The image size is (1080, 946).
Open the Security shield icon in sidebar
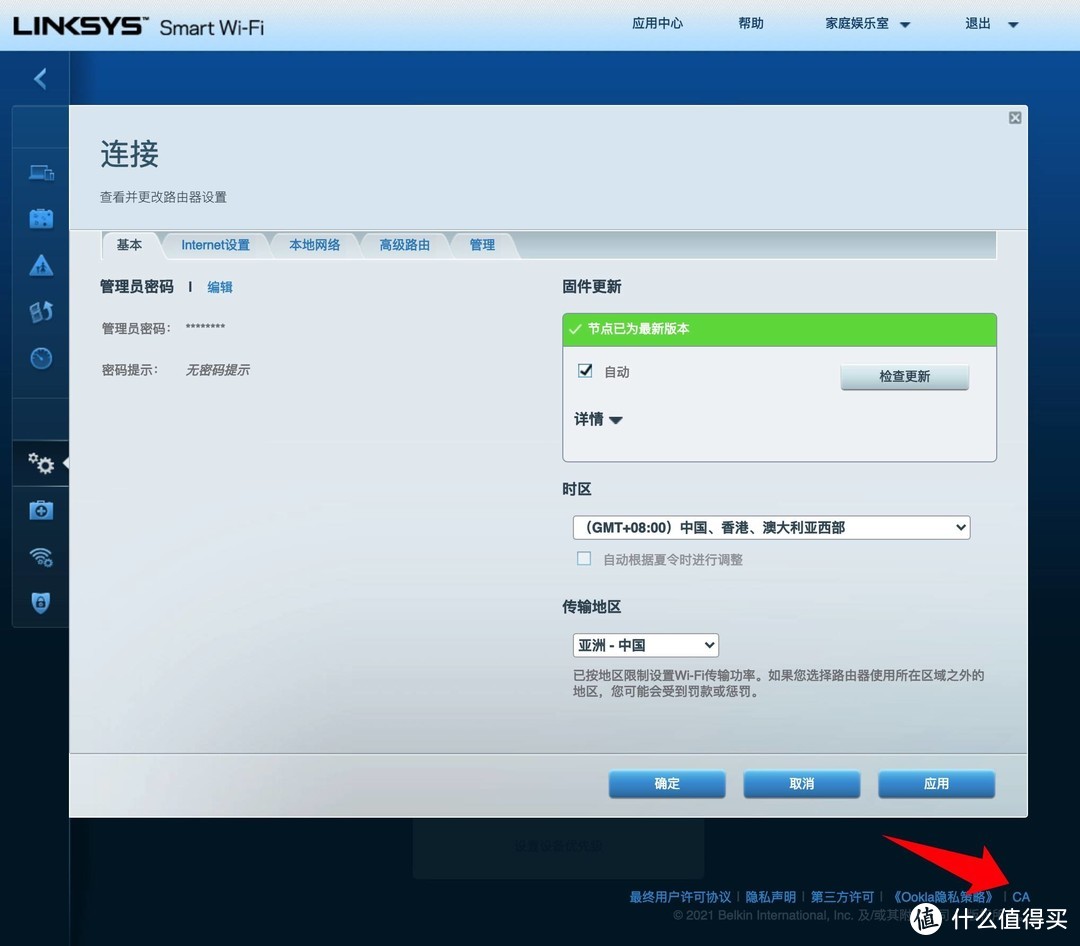point(40,603)
